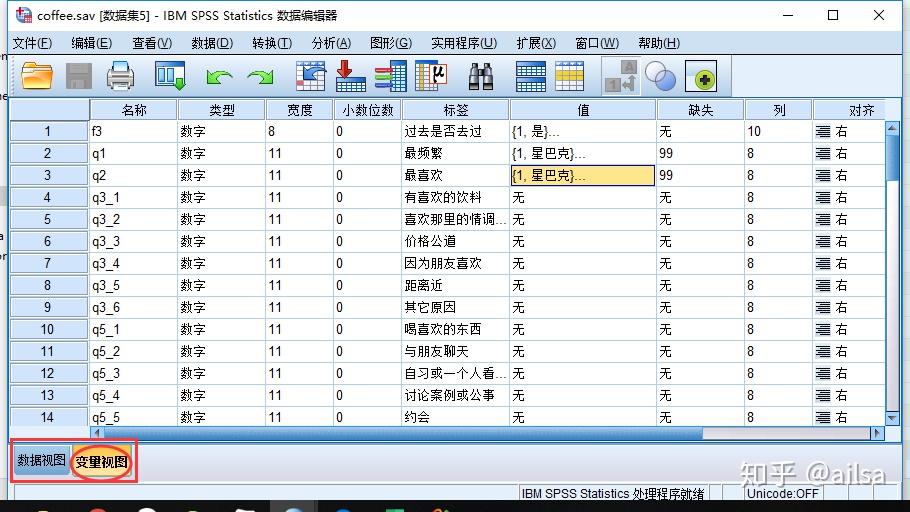Recall recently used dialogs icon

[170, 76]
